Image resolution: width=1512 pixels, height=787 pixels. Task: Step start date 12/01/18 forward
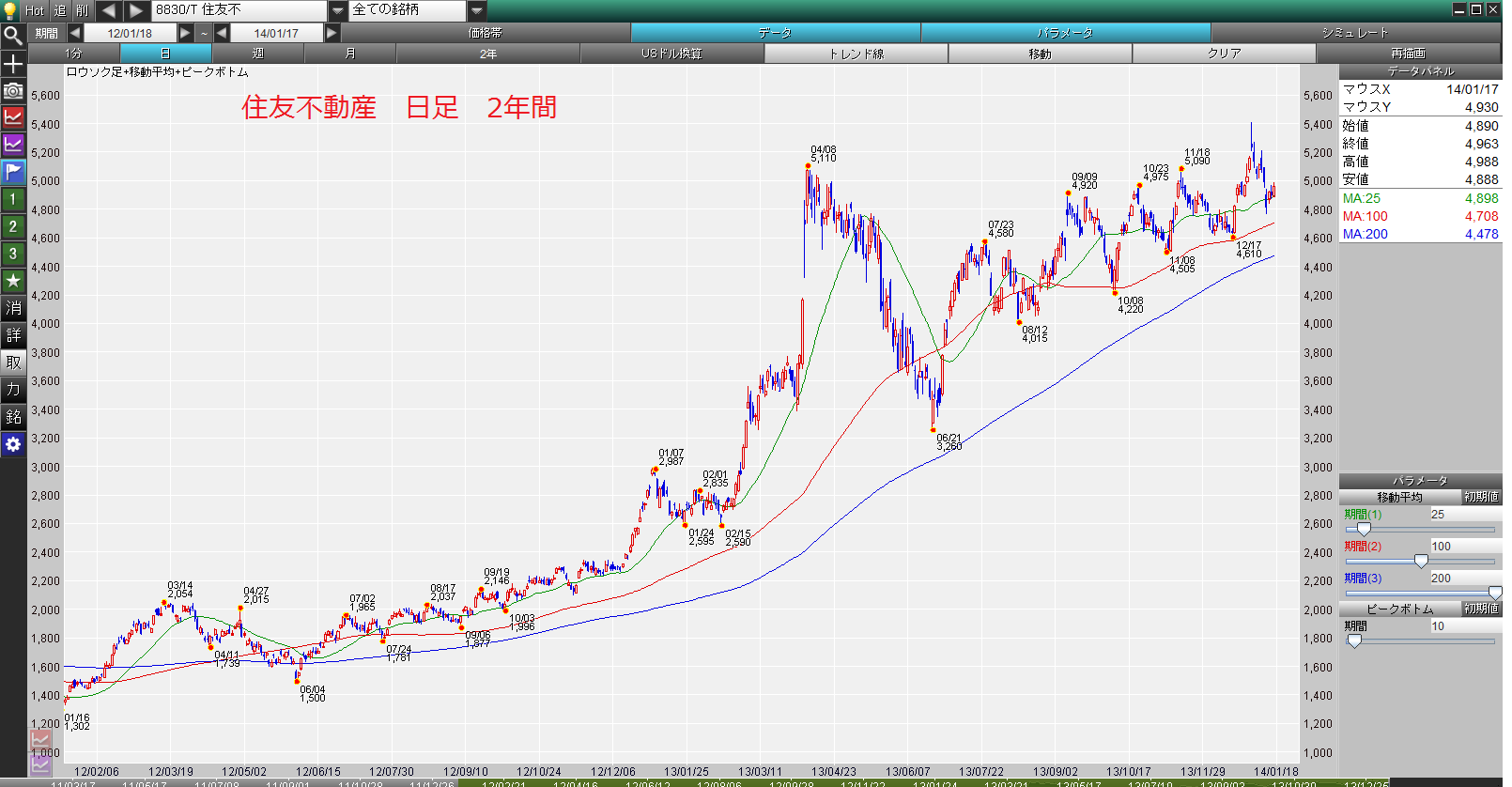point(185,33)
